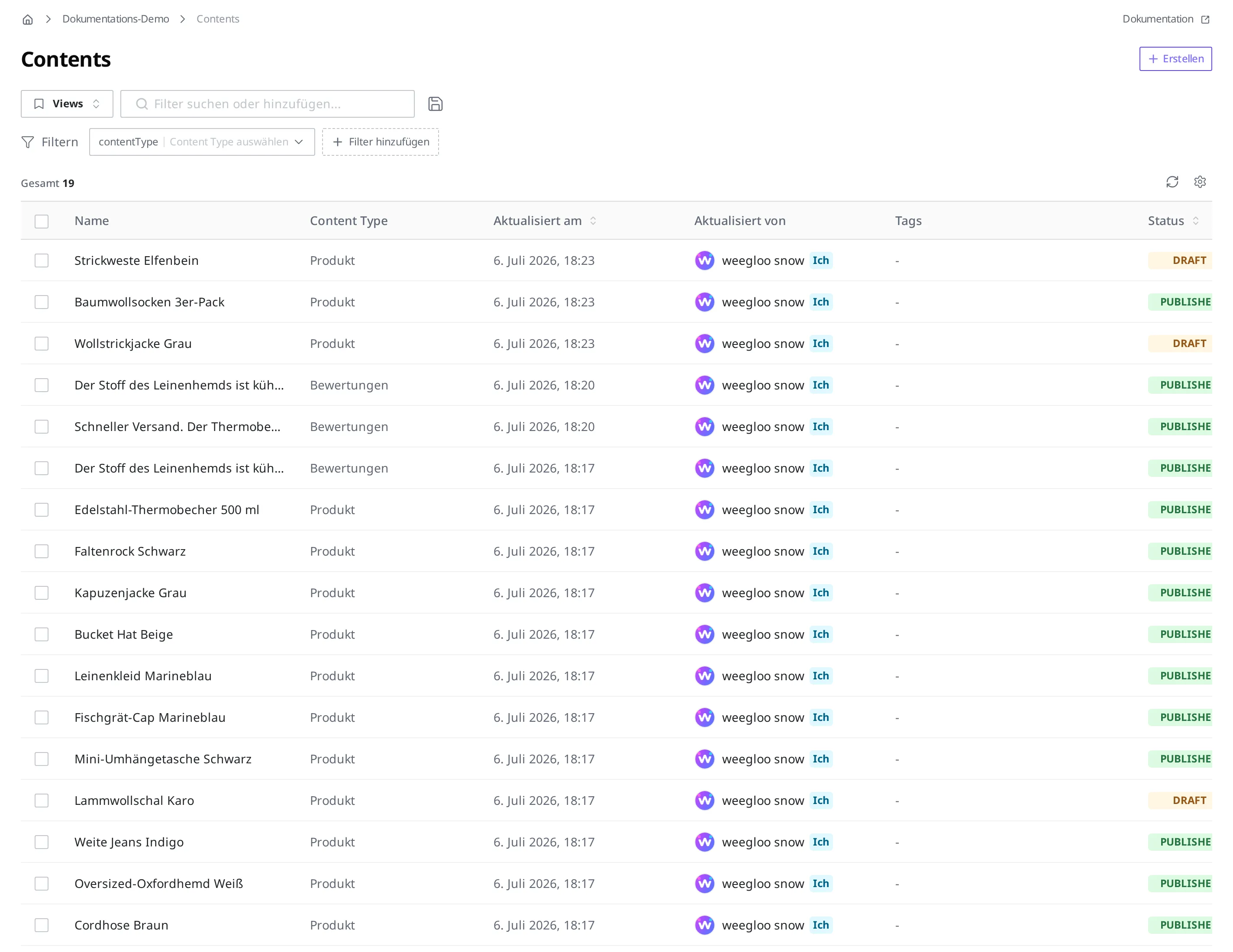Click weegloo avatar in Oversized-Oxfordhemd Weiß row
The image size is (1233, 952).
[x=704, y=883]
